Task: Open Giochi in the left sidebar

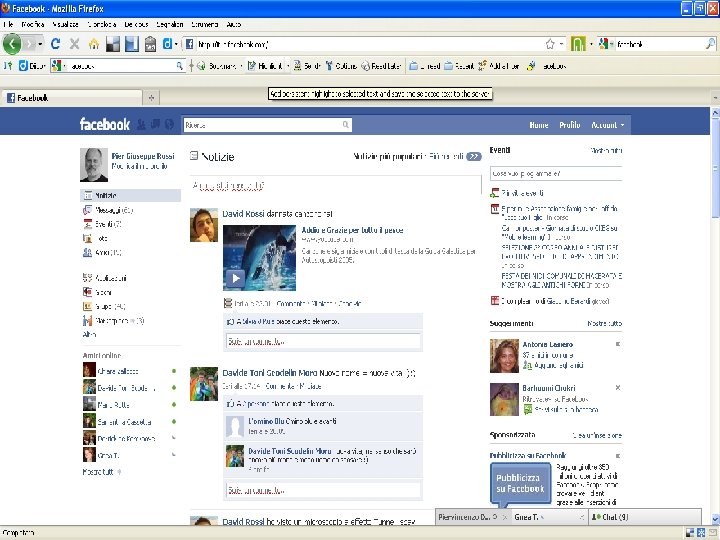Action: pos(97,292)
